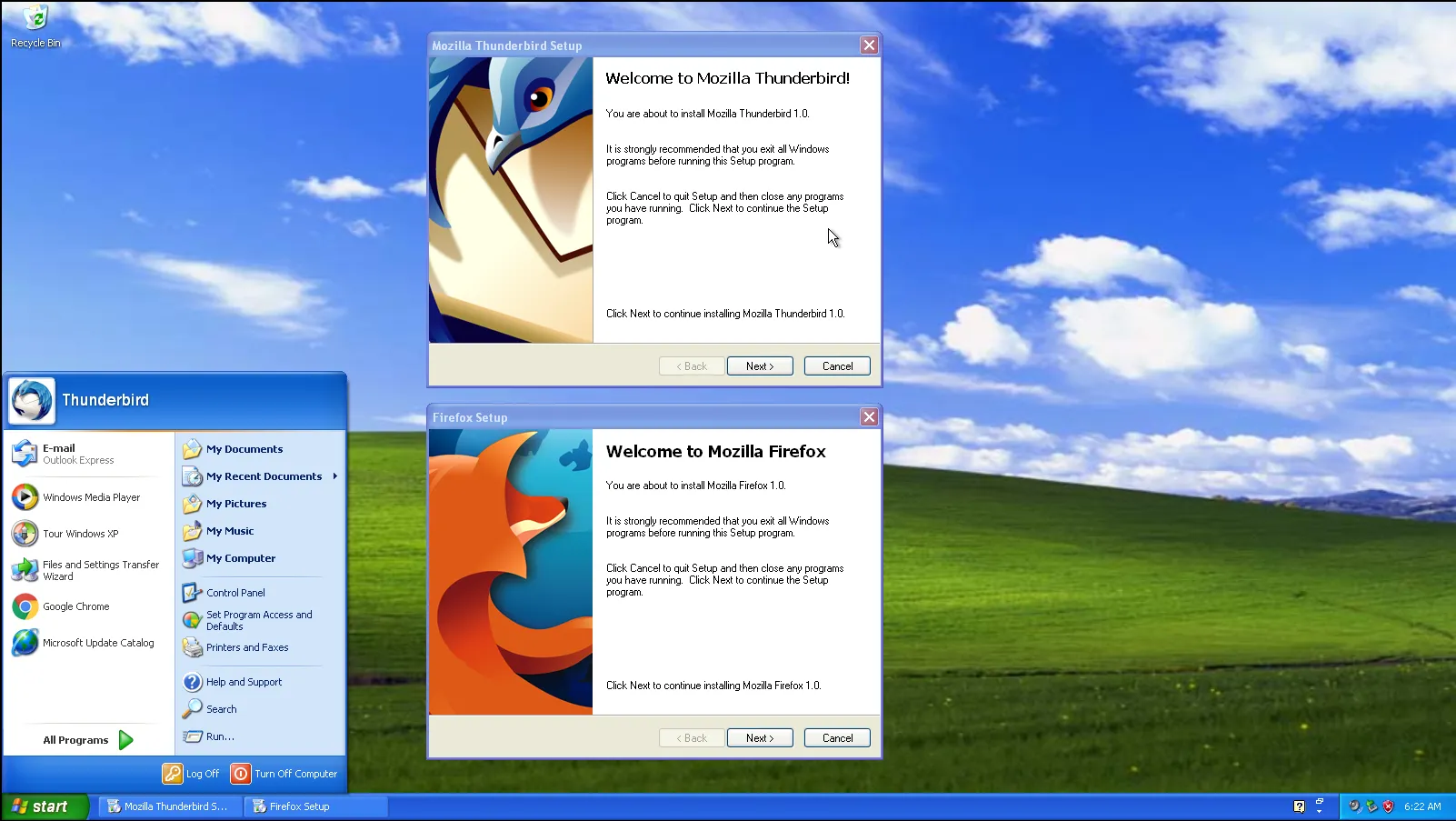The image size is (1456, 821).
Task: Click the red security shield tray icon
Action: pyautogui.click(x=1388, y=806)
